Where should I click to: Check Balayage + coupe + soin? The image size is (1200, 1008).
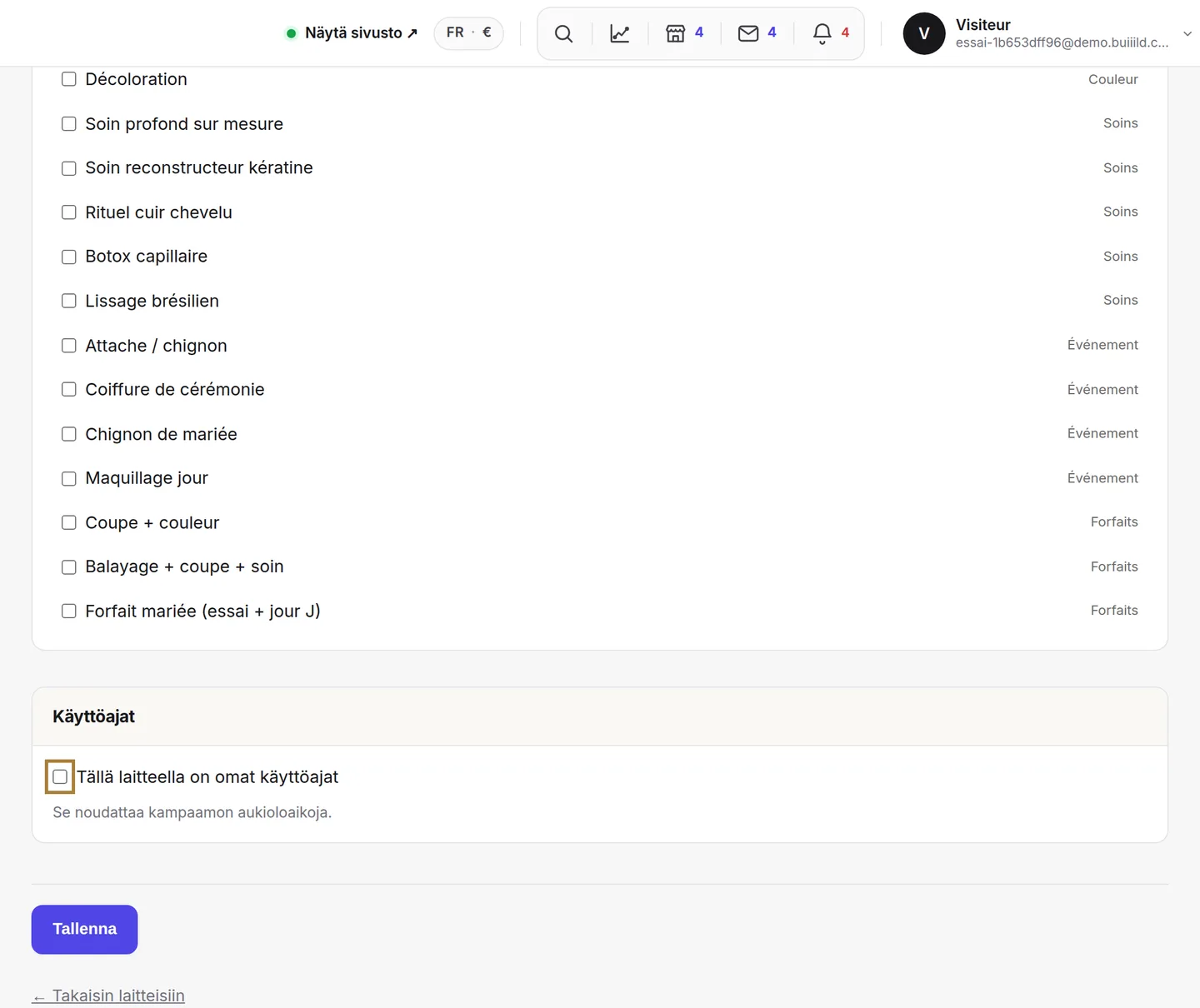click(x=69, y=566)
